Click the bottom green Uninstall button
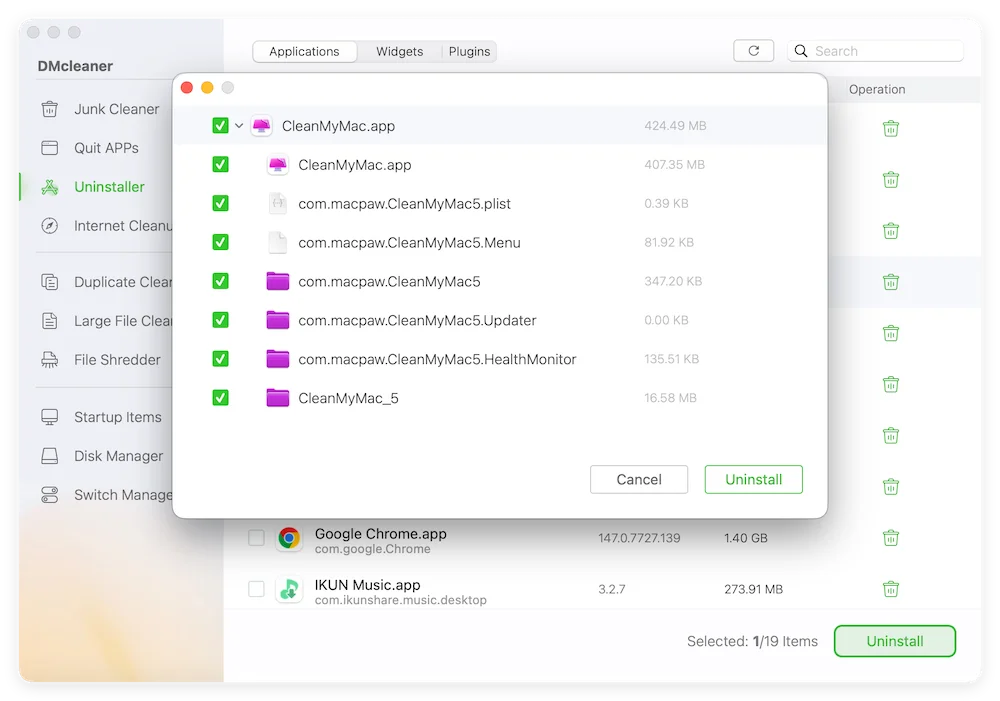 tap(895, 641)
